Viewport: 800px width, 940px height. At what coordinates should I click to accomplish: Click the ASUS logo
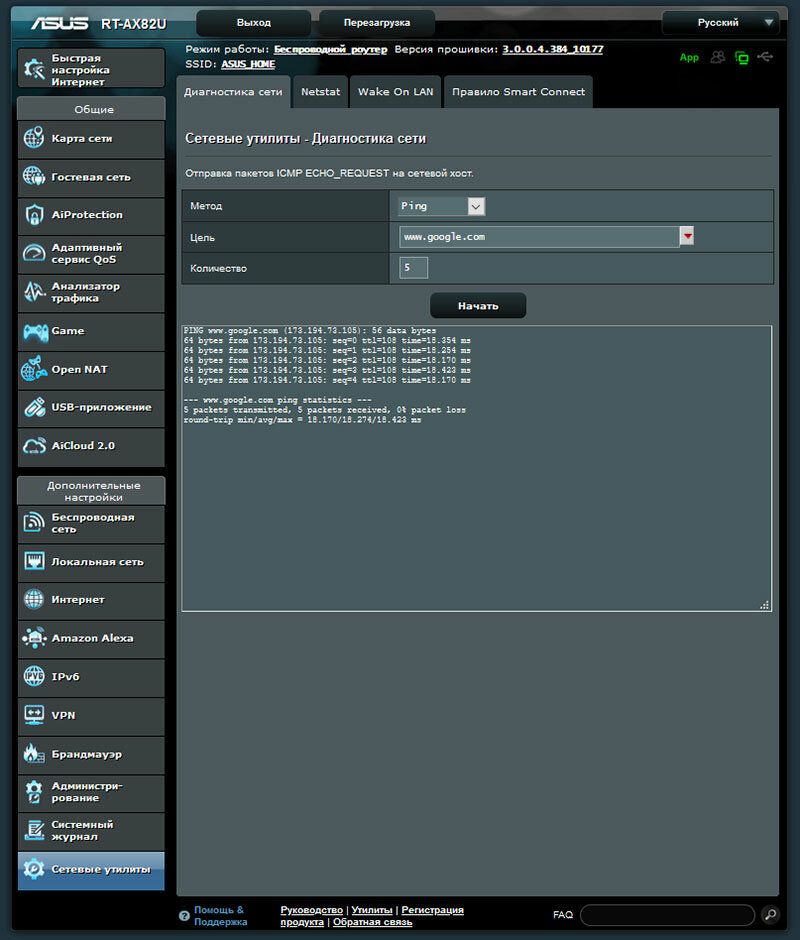tap(60, 23)
